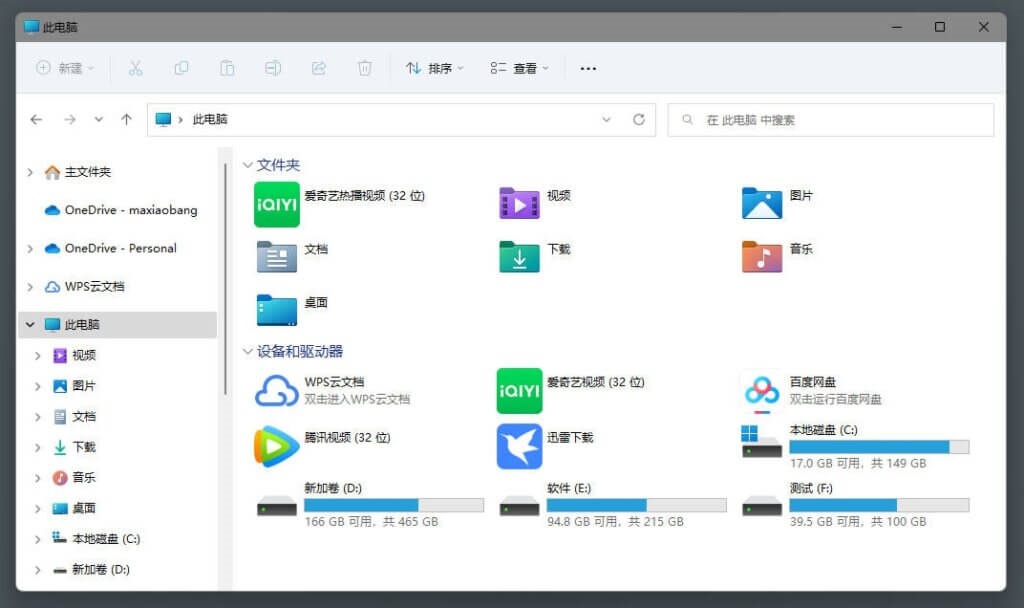Click the Copy icon in toolbar

point(182,68)
